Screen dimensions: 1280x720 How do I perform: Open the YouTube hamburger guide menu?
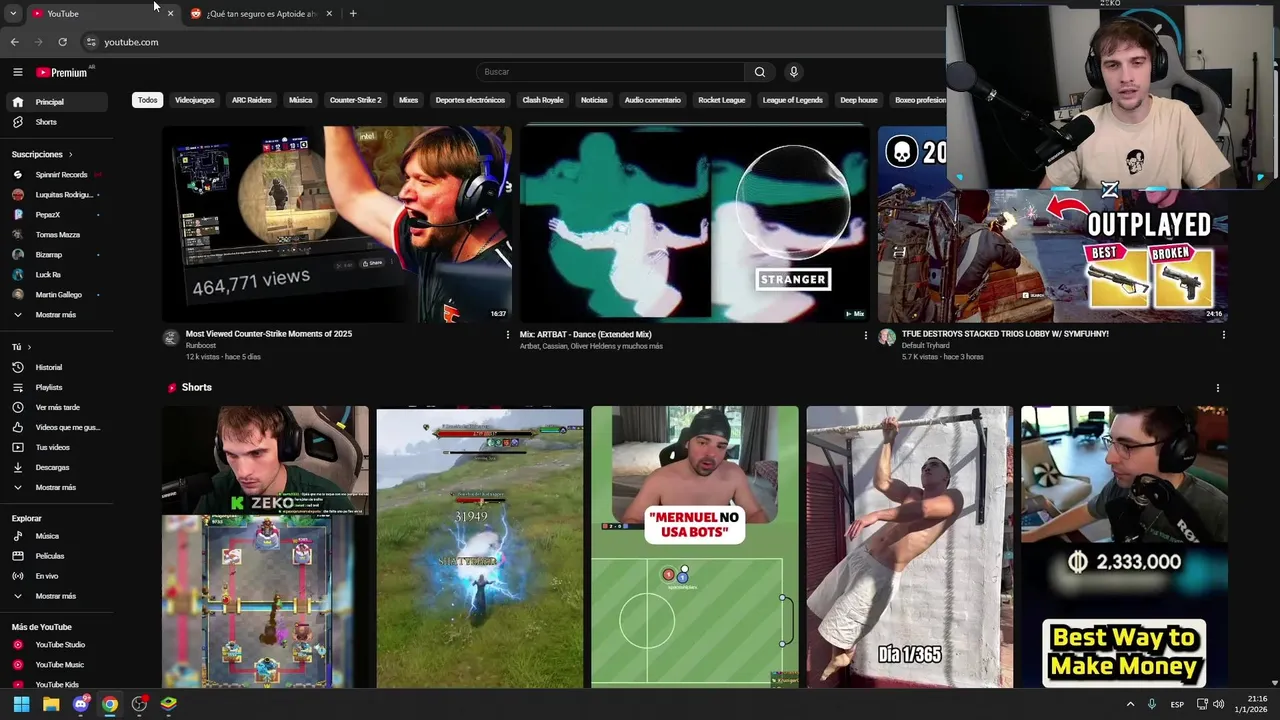click(17, 72)
